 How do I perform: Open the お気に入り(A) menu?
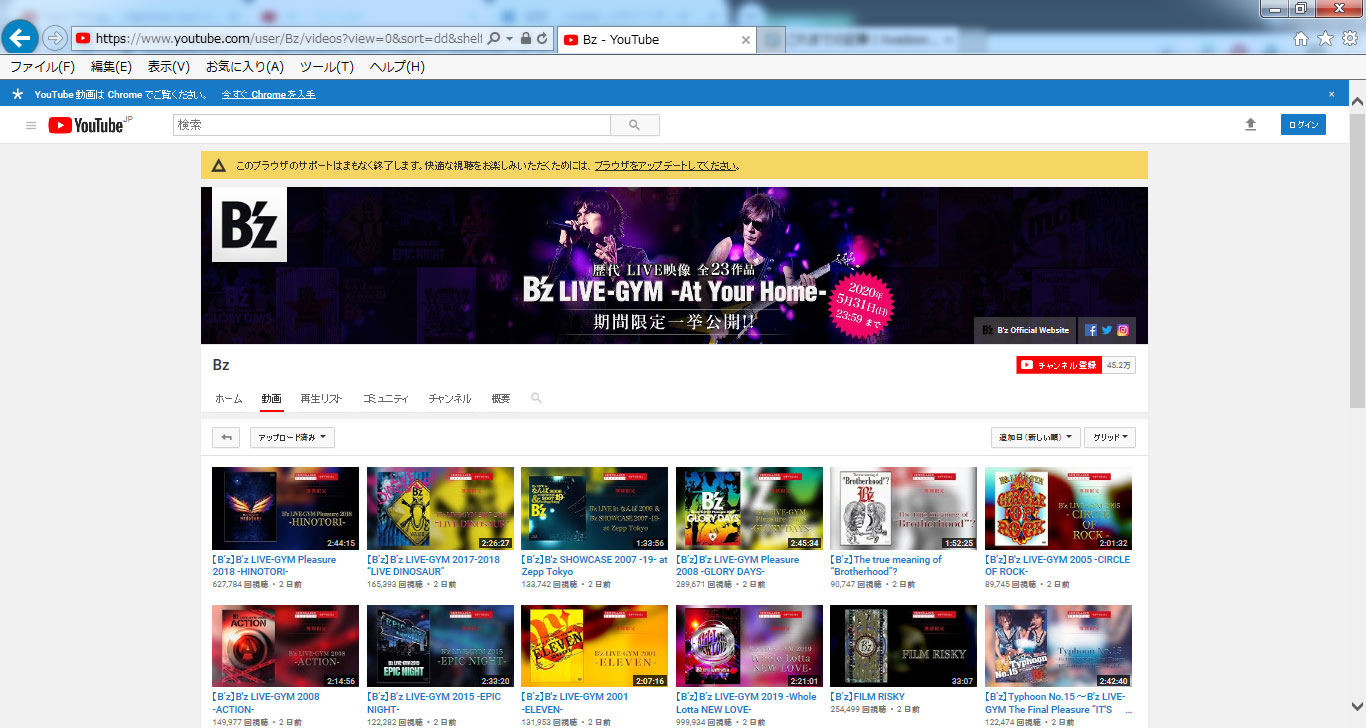pyautogui.click(x=245, y=67)
